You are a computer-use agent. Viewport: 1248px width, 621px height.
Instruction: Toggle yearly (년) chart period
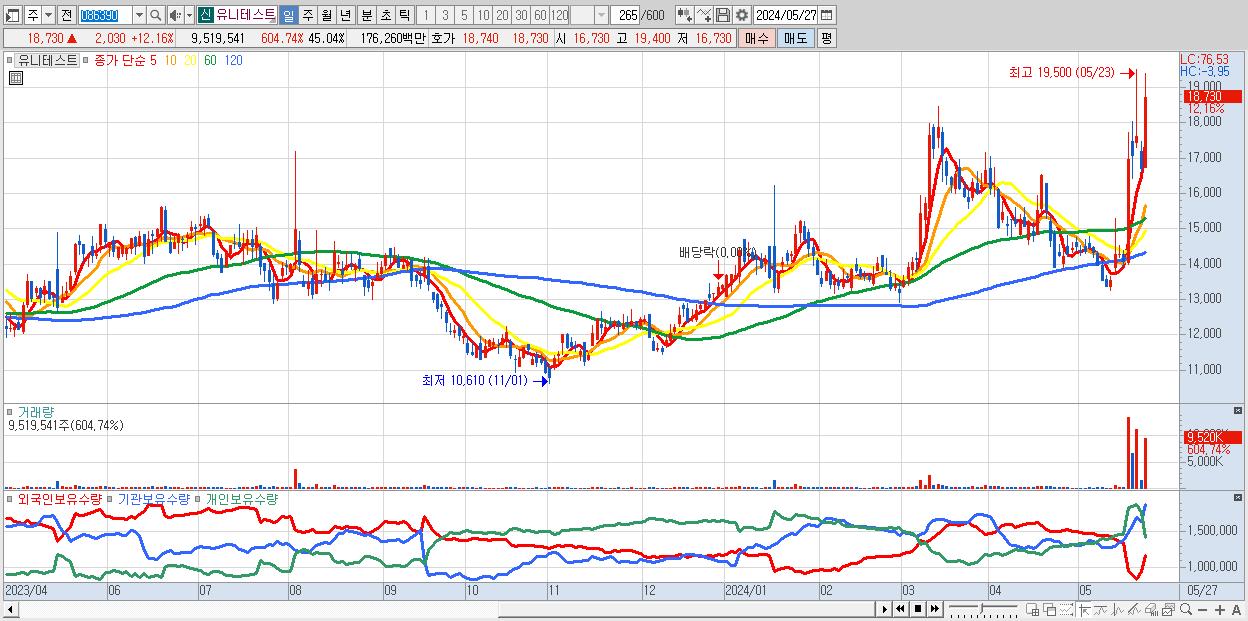tap(345, 15)
